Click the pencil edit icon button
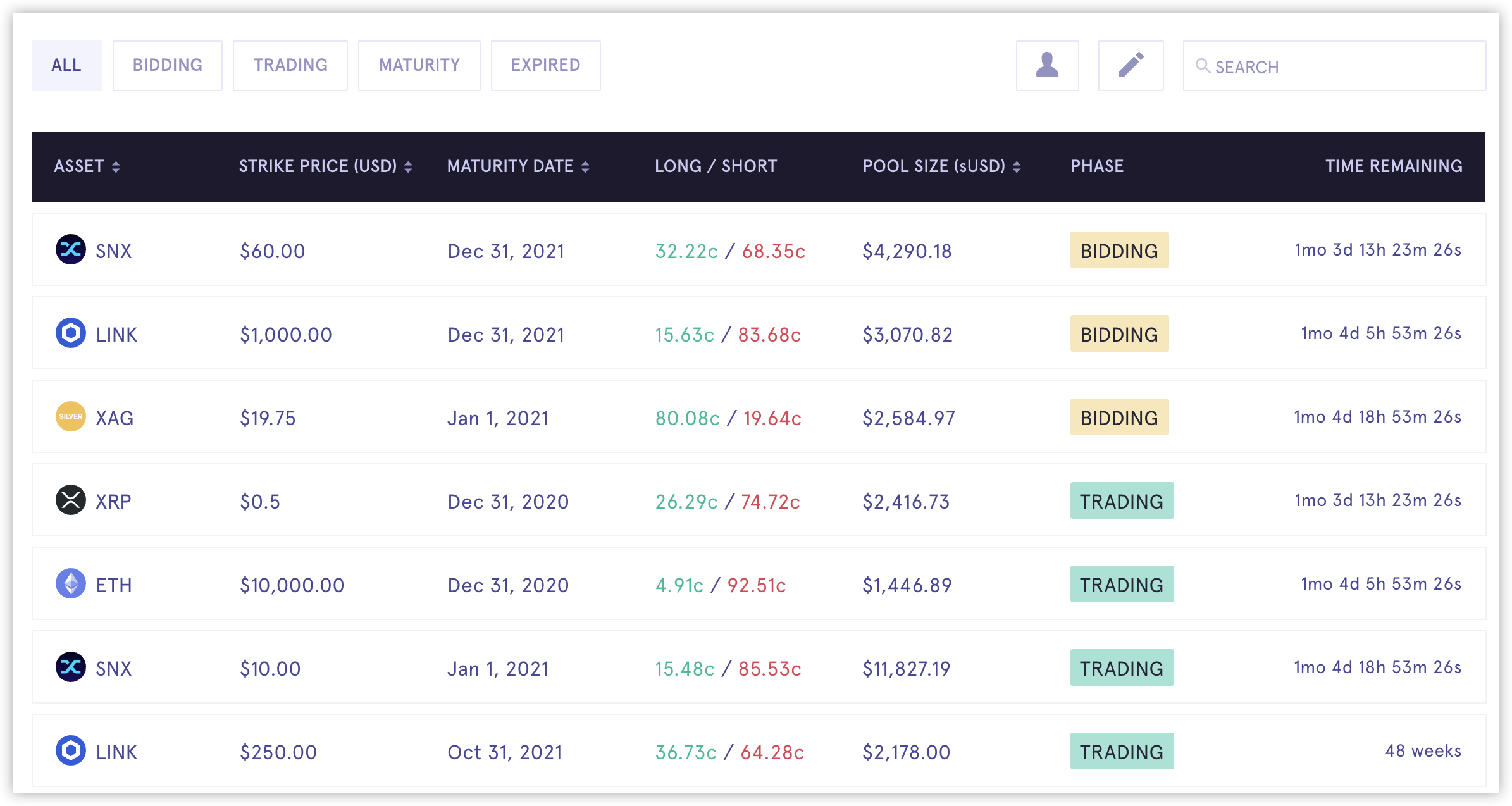 1131,66
